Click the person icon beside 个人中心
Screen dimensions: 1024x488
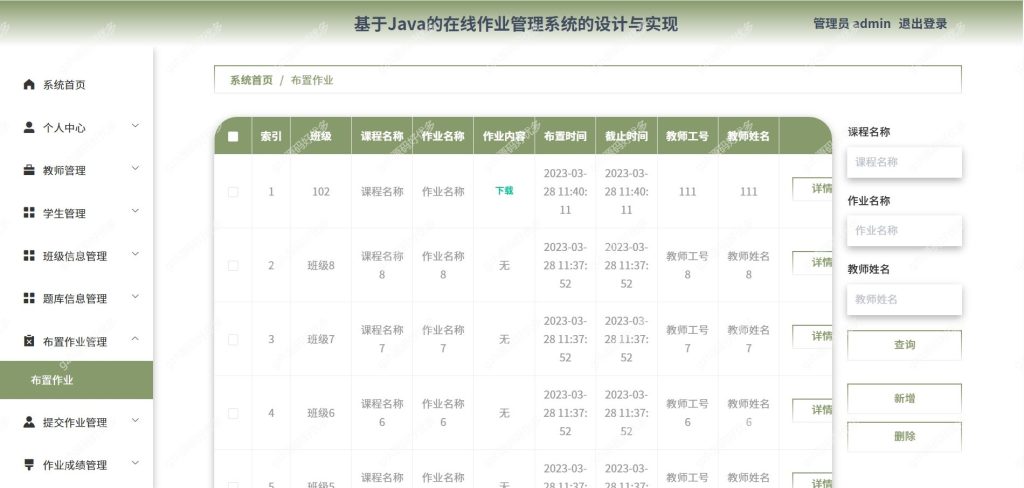pos(29,127)
